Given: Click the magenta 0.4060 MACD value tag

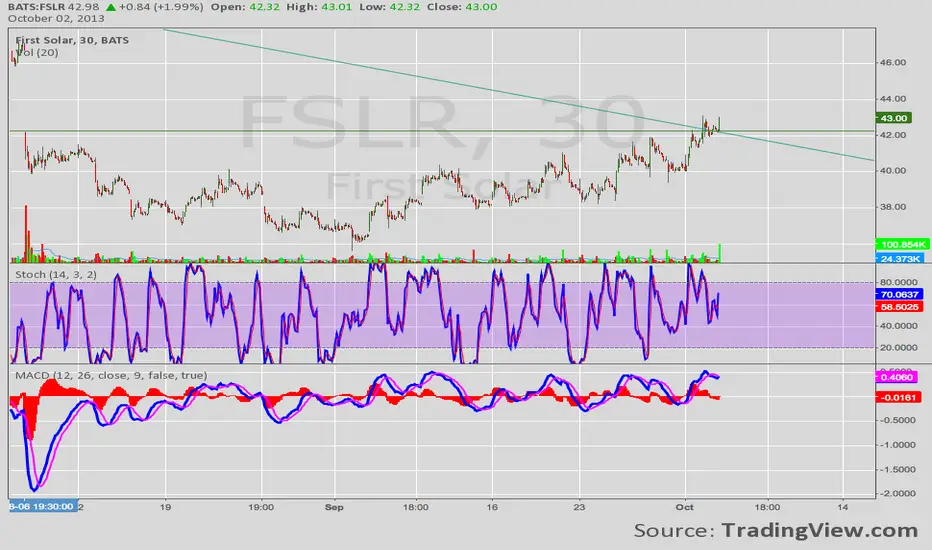Looking at the screenshot, I should click(x=896, y=377).
